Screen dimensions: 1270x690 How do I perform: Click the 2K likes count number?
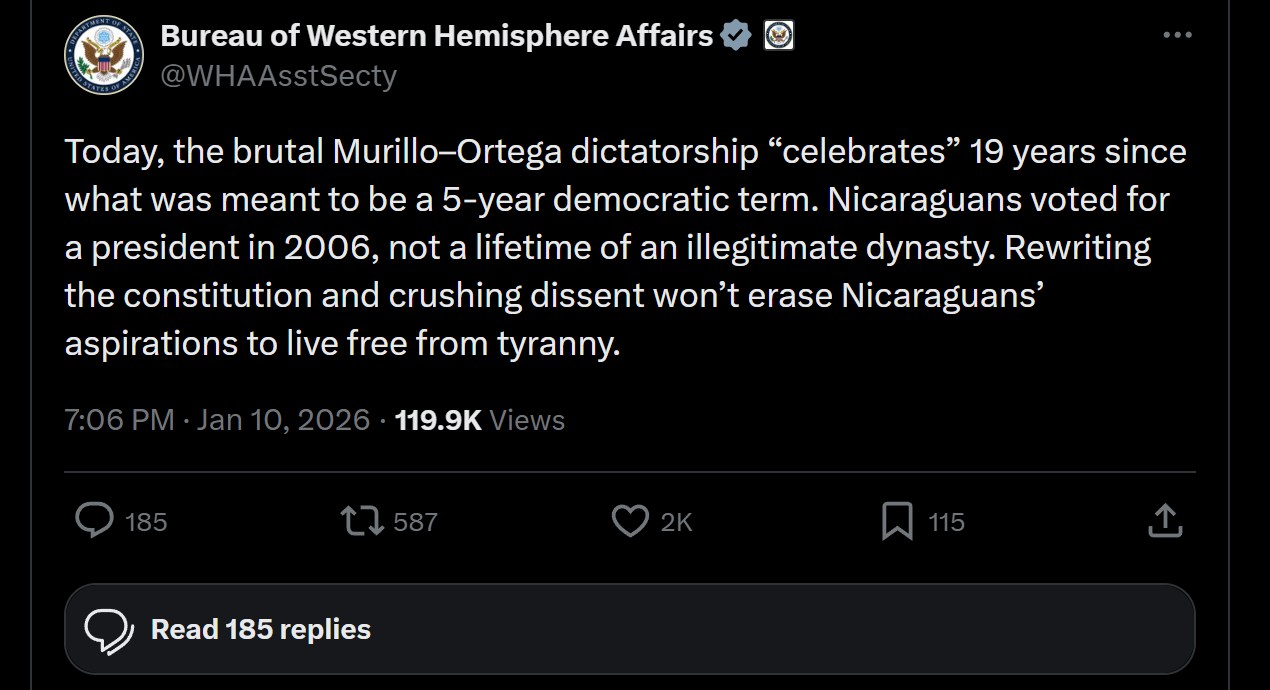[x=677, y=522]
